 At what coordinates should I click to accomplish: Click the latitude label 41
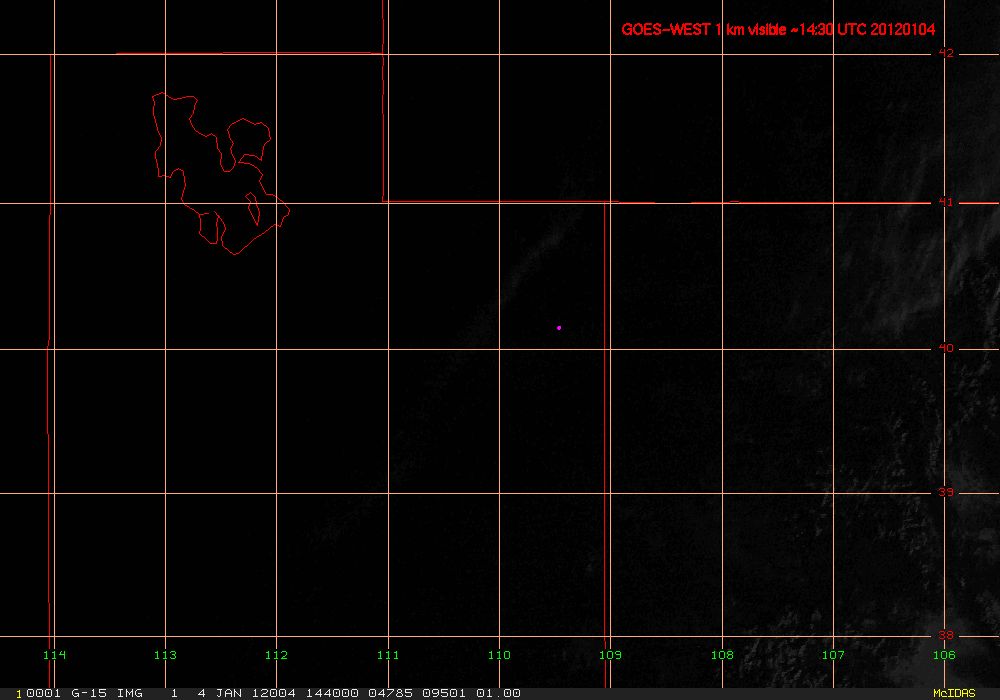pyautogui.click(x=946, y=202)
